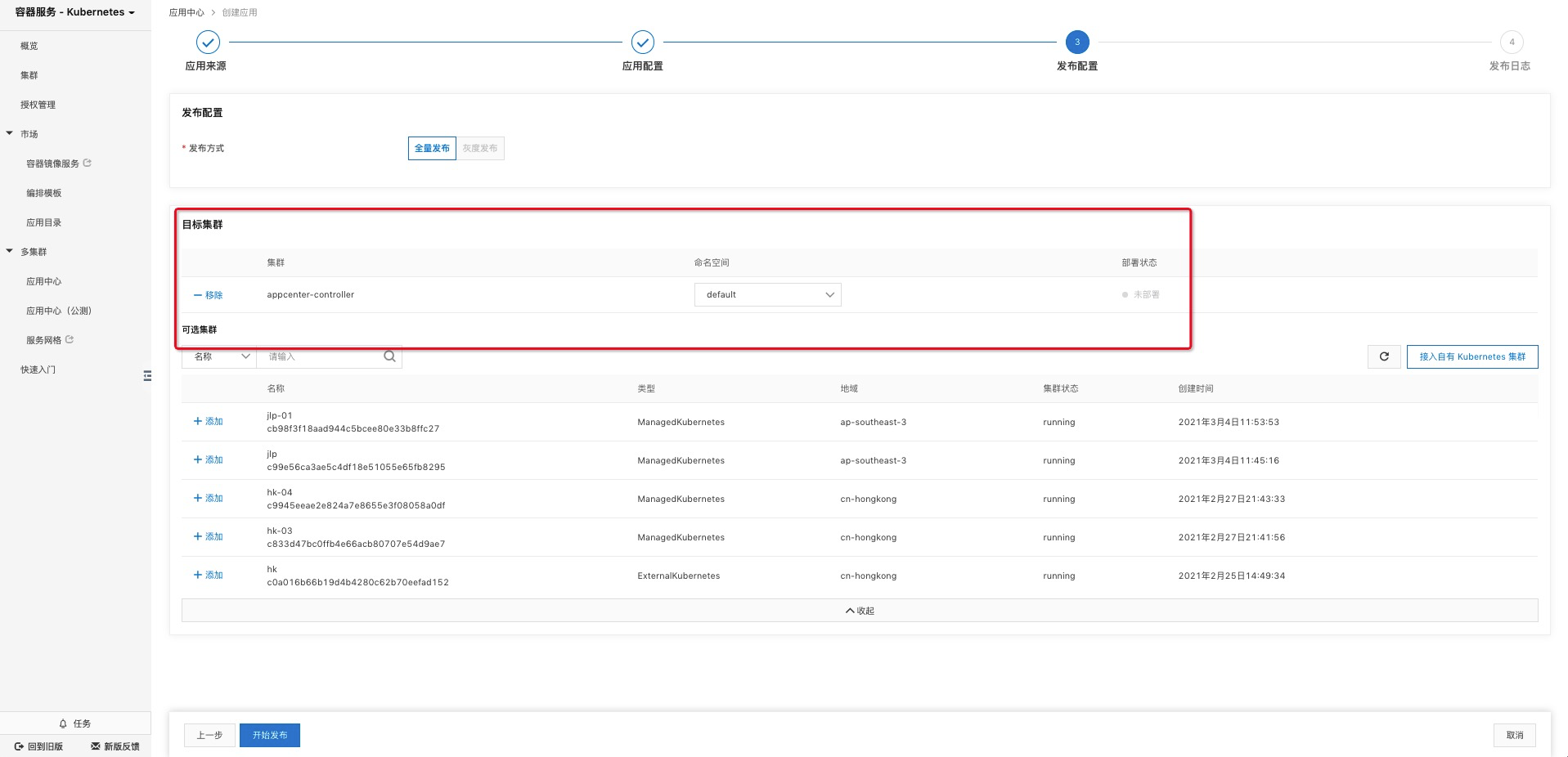The height and width of the screenshot is (757, 1568).
Task: Click the plus icon to add hk-04
Action: (197, 498)
